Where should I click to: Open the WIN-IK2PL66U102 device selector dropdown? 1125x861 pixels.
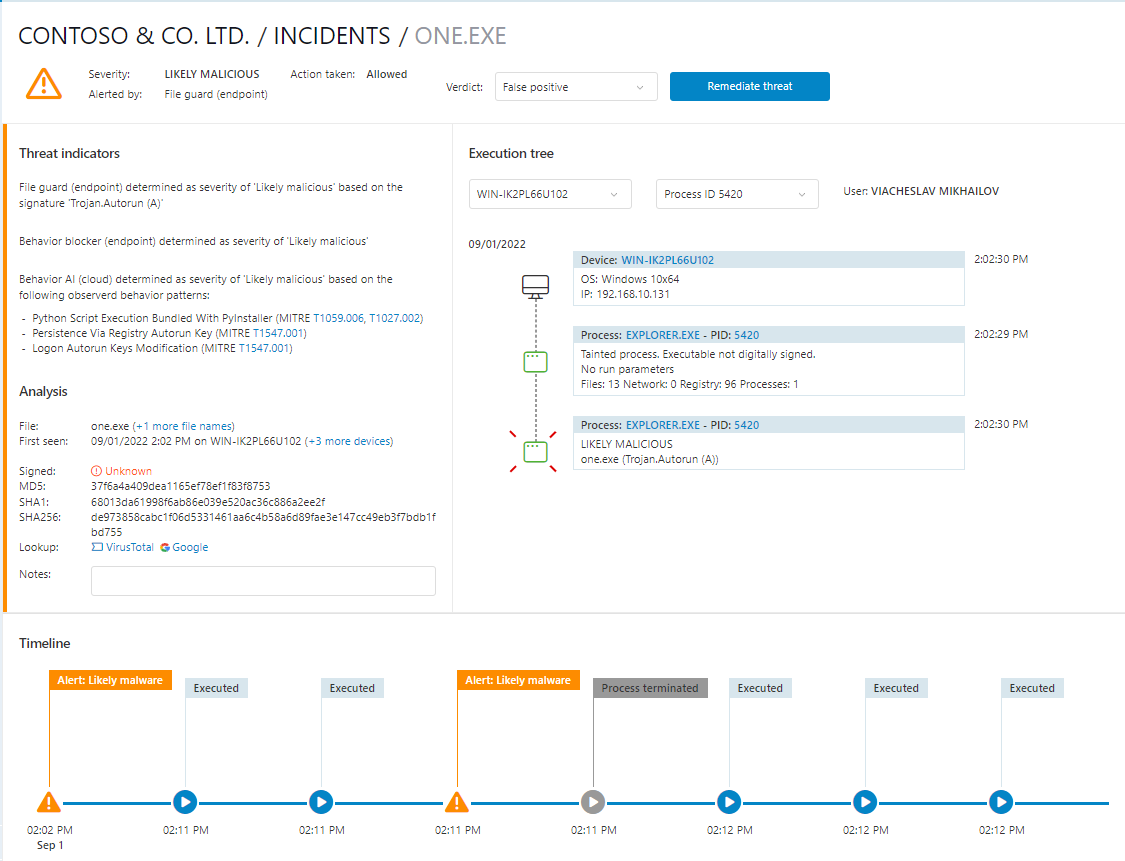coord(550,194)
